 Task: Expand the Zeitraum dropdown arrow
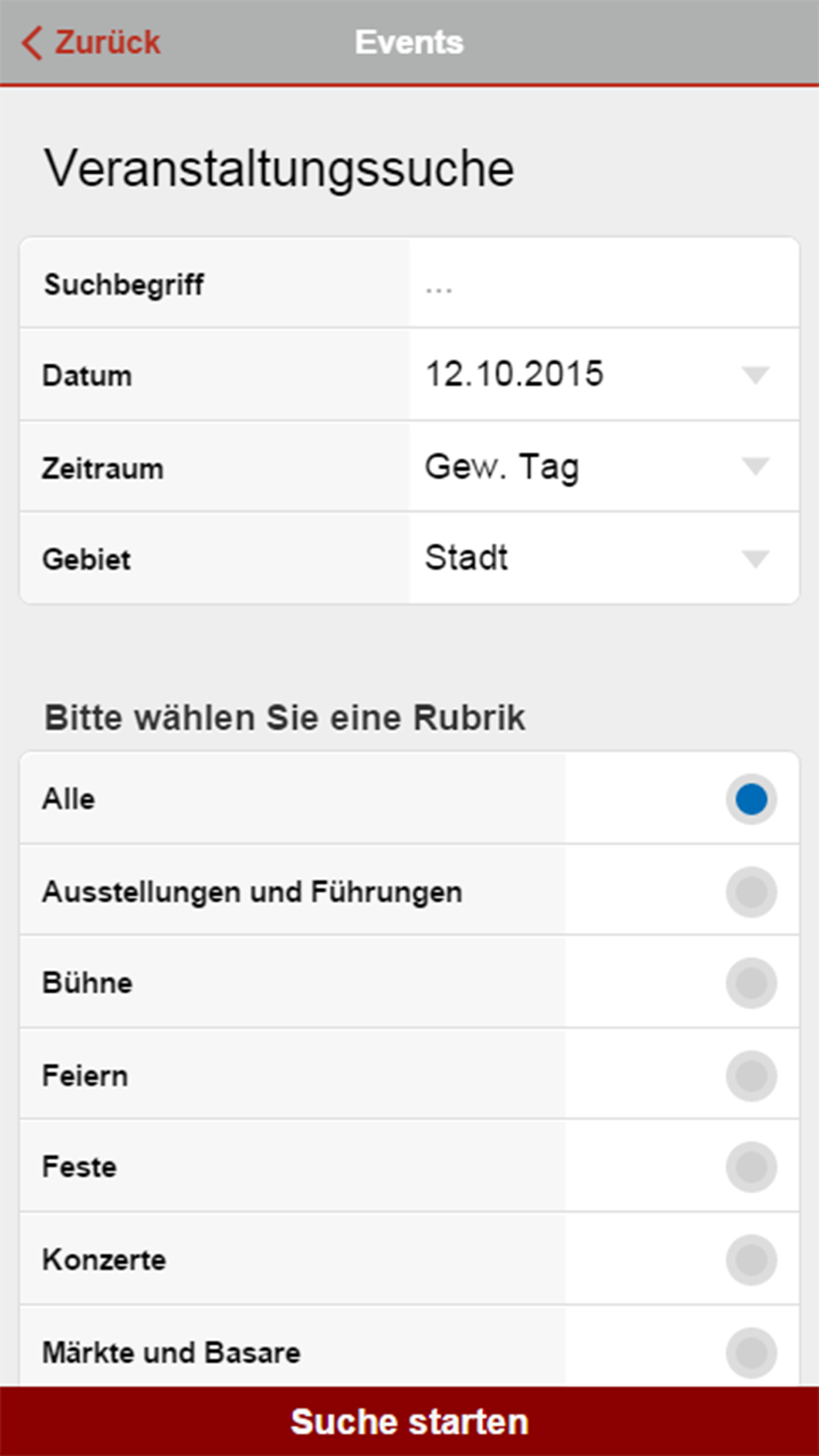coord(754,467)
